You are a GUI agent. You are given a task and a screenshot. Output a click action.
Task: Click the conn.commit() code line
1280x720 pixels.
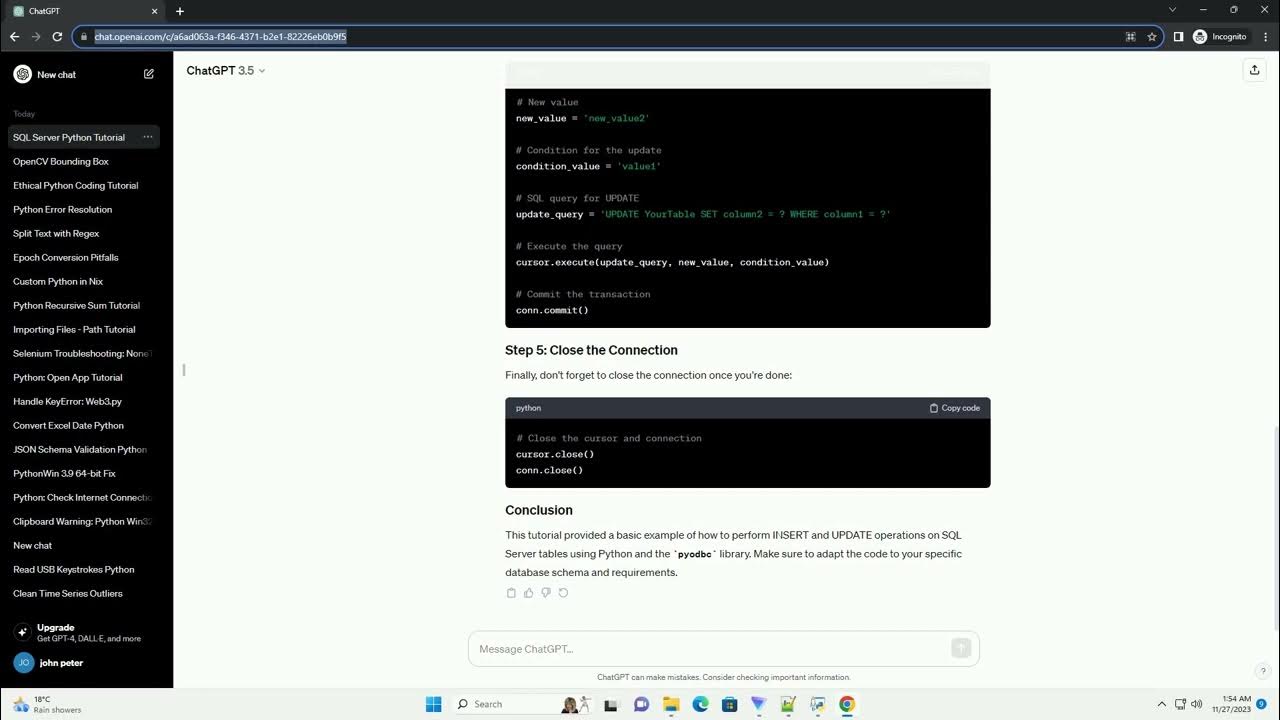552,310
